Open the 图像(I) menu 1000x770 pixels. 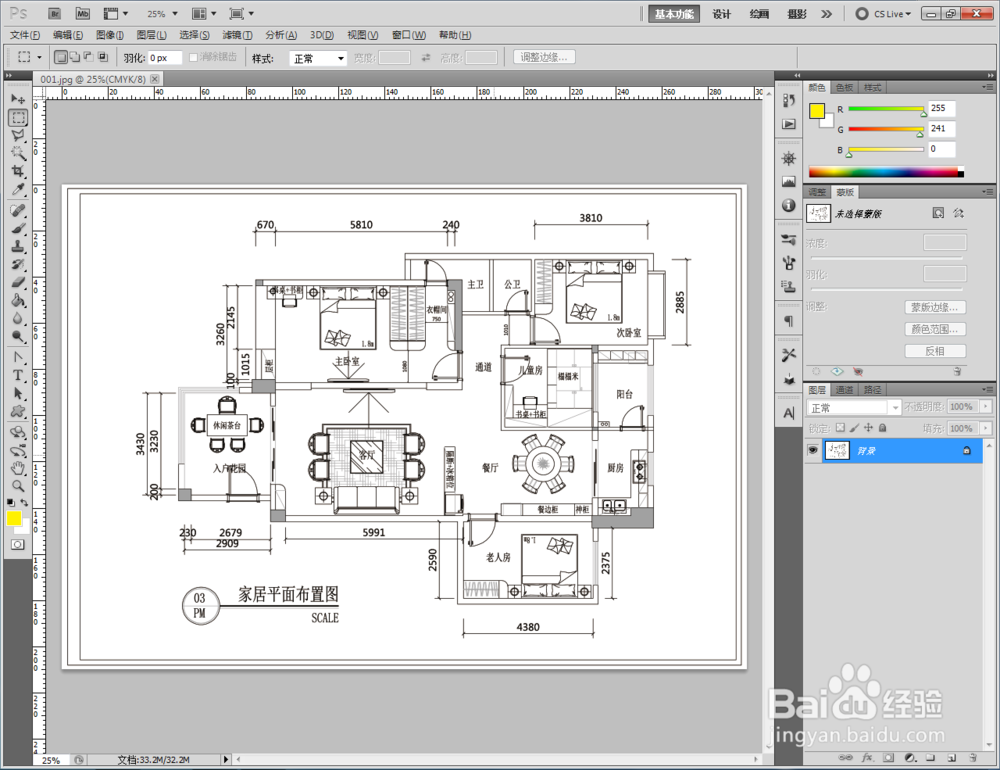(110, 35)
